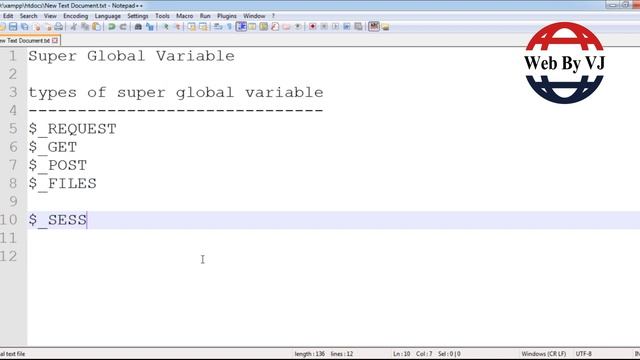Click line number 11 in the margin
The image size is (640, 360).
[9, 238]
